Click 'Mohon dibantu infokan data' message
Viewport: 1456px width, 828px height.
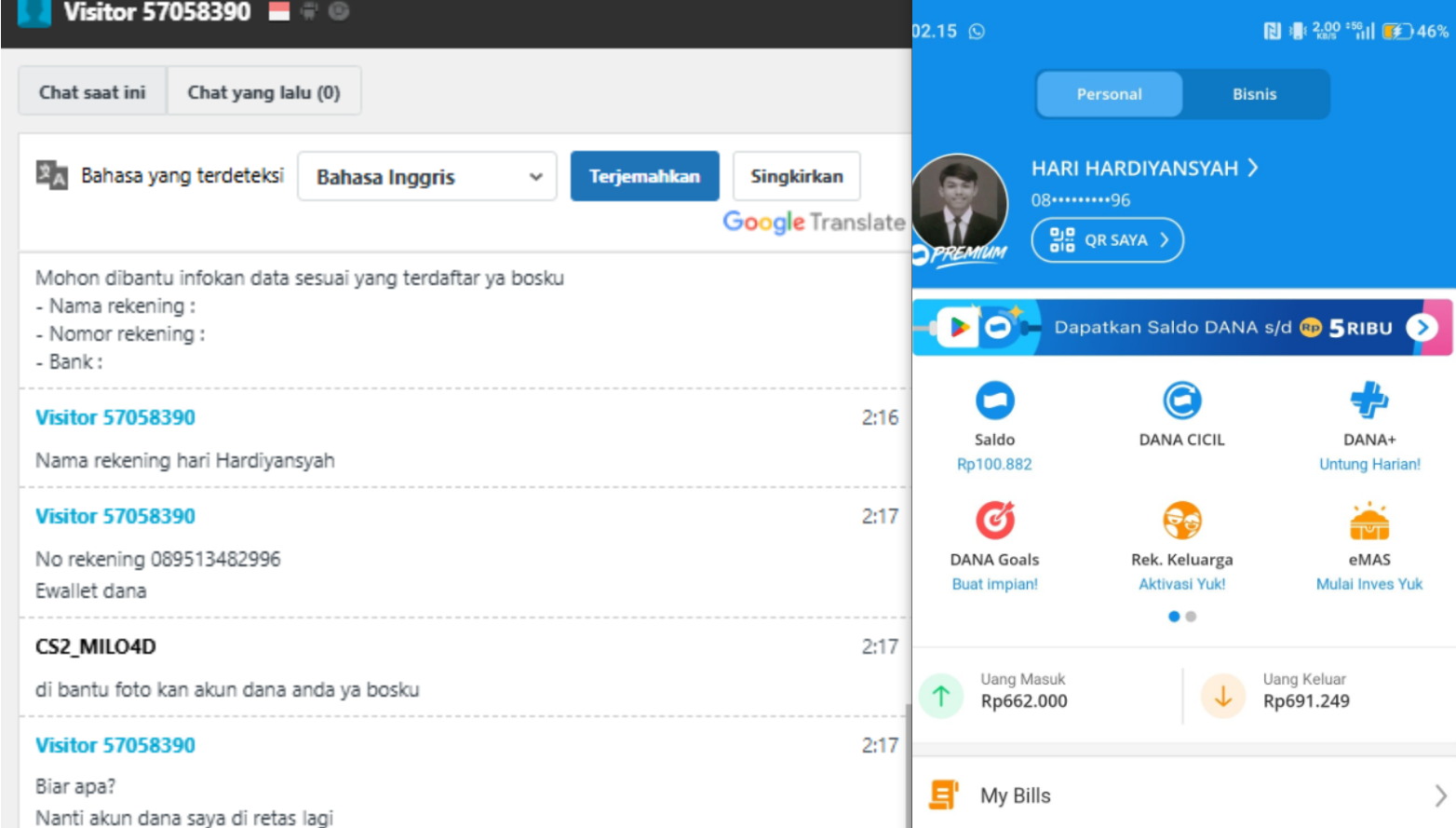coord(300,278)
